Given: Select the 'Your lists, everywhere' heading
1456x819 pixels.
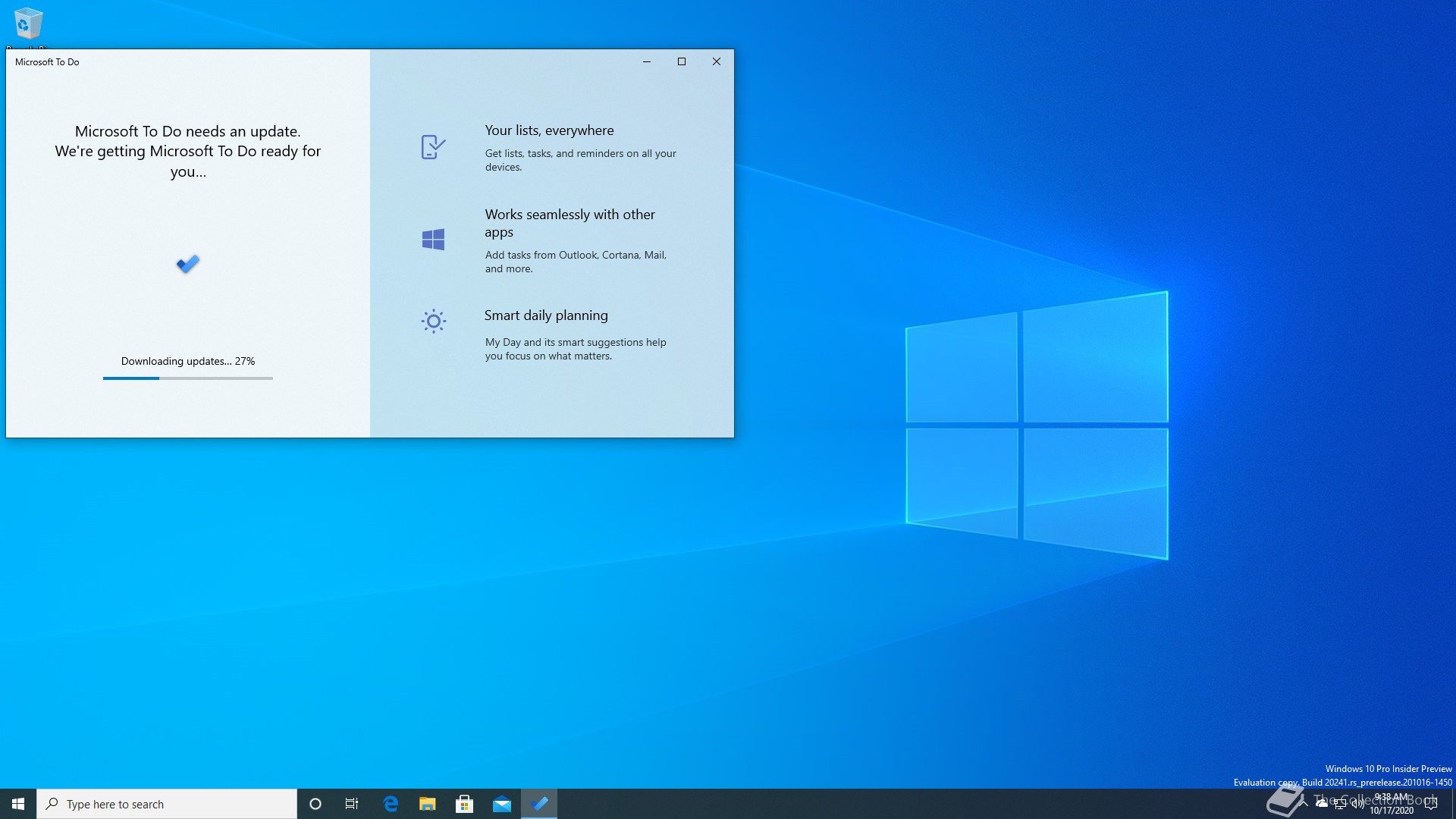Looking at the screenshot, I should tap(549, 130).
